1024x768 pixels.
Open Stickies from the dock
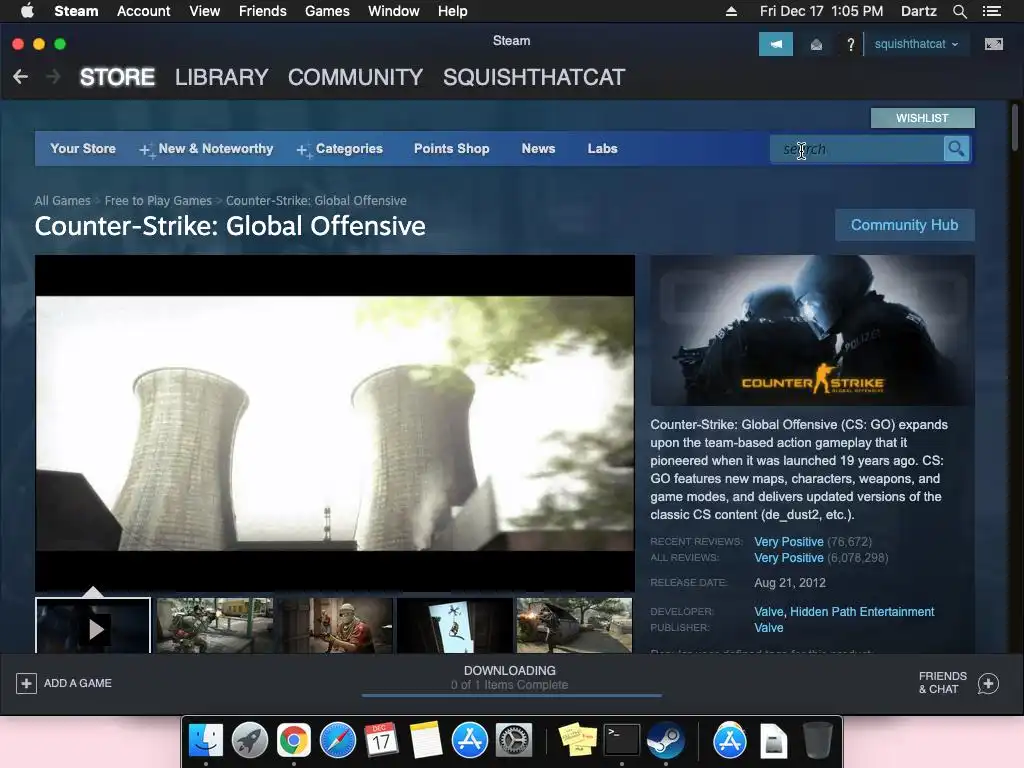[577, 741]
